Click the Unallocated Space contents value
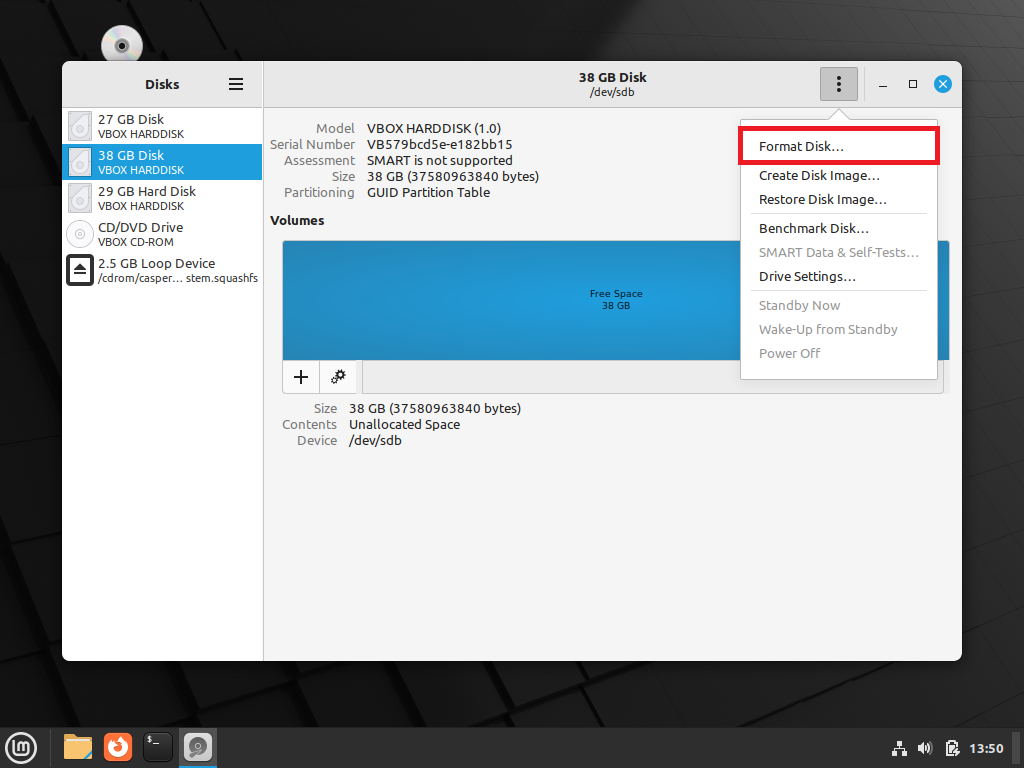Screen dimensions: 1024x768 tap(404, 424)
